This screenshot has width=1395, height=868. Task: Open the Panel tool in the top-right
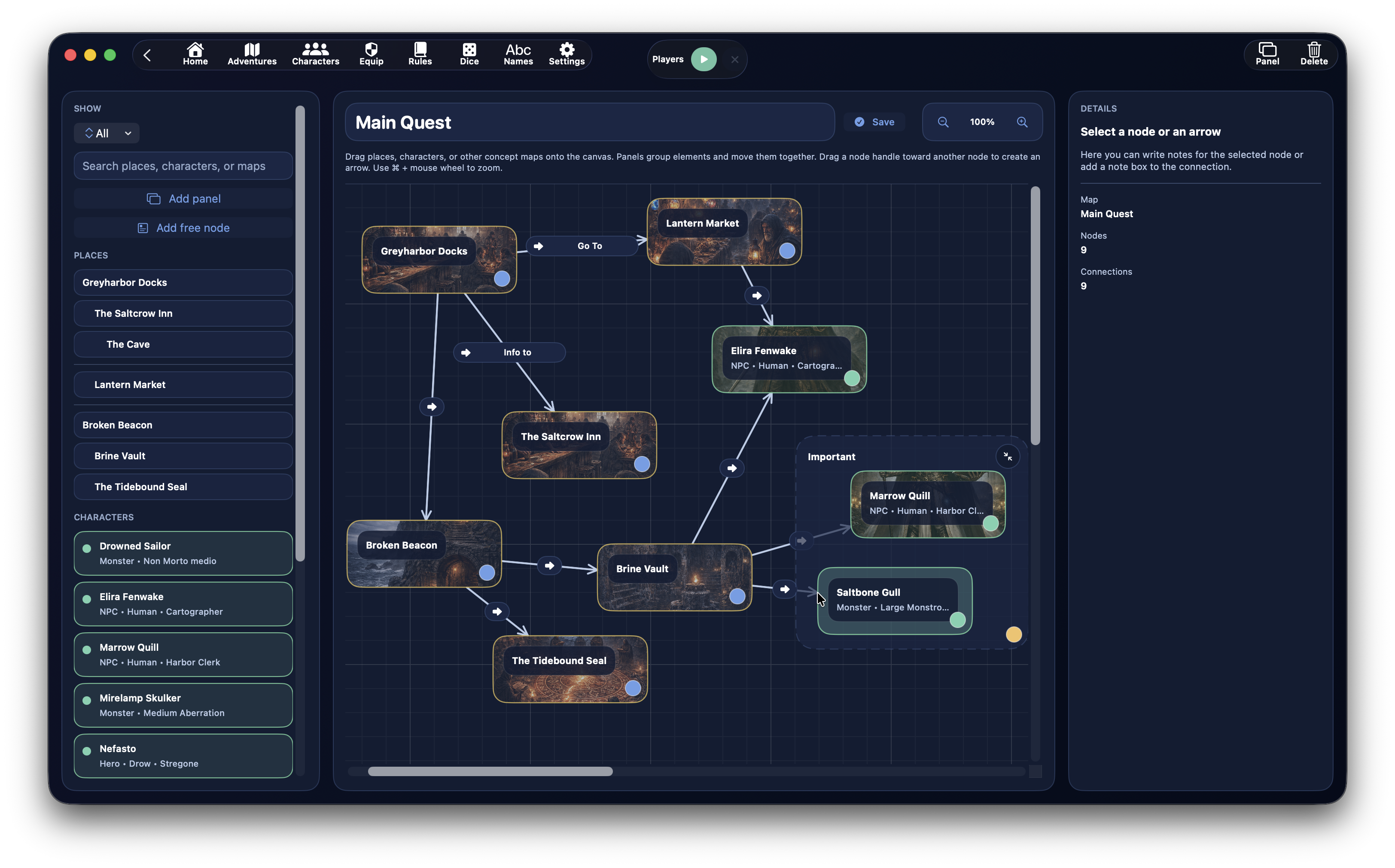coord(1266,53)
